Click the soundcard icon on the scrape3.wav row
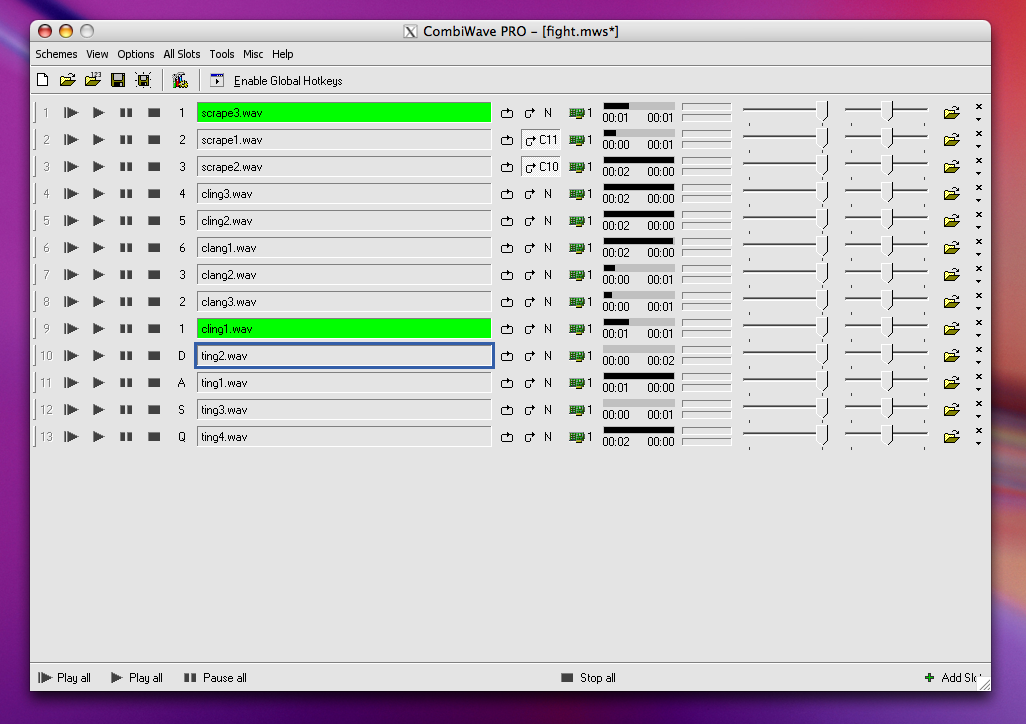The image size is (1026, 724). pyautogui.click(x=578, y=113)
